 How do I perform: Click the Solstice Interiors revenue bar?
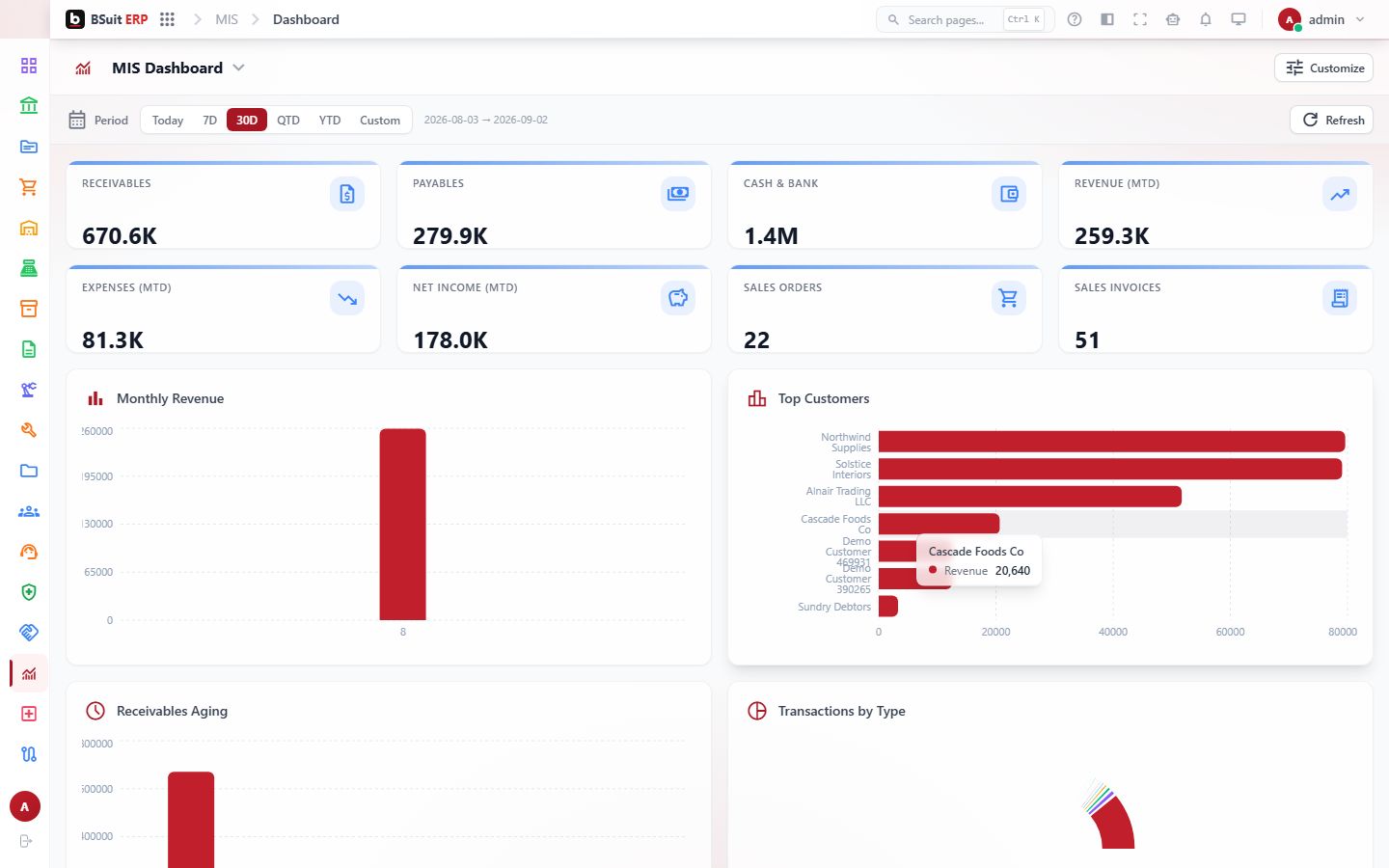tap(1110, 469)
